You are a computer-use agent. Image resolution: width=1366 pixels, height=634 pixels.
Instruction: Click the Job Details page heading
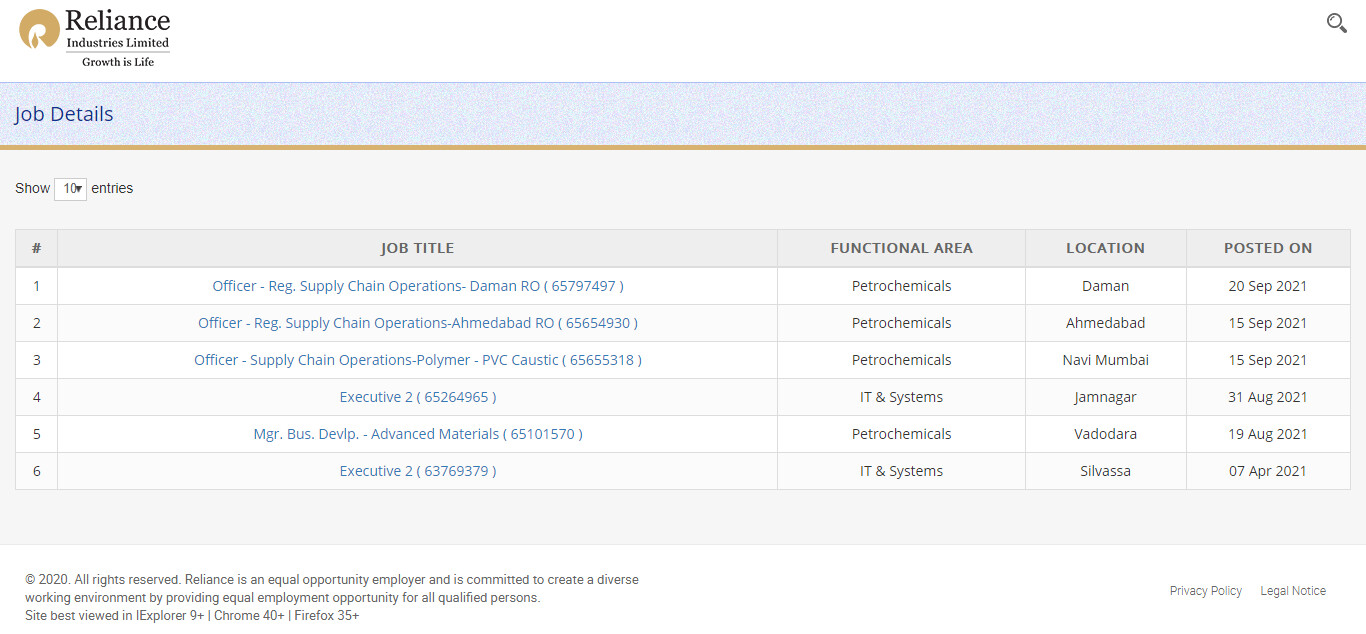pos(64,114)
